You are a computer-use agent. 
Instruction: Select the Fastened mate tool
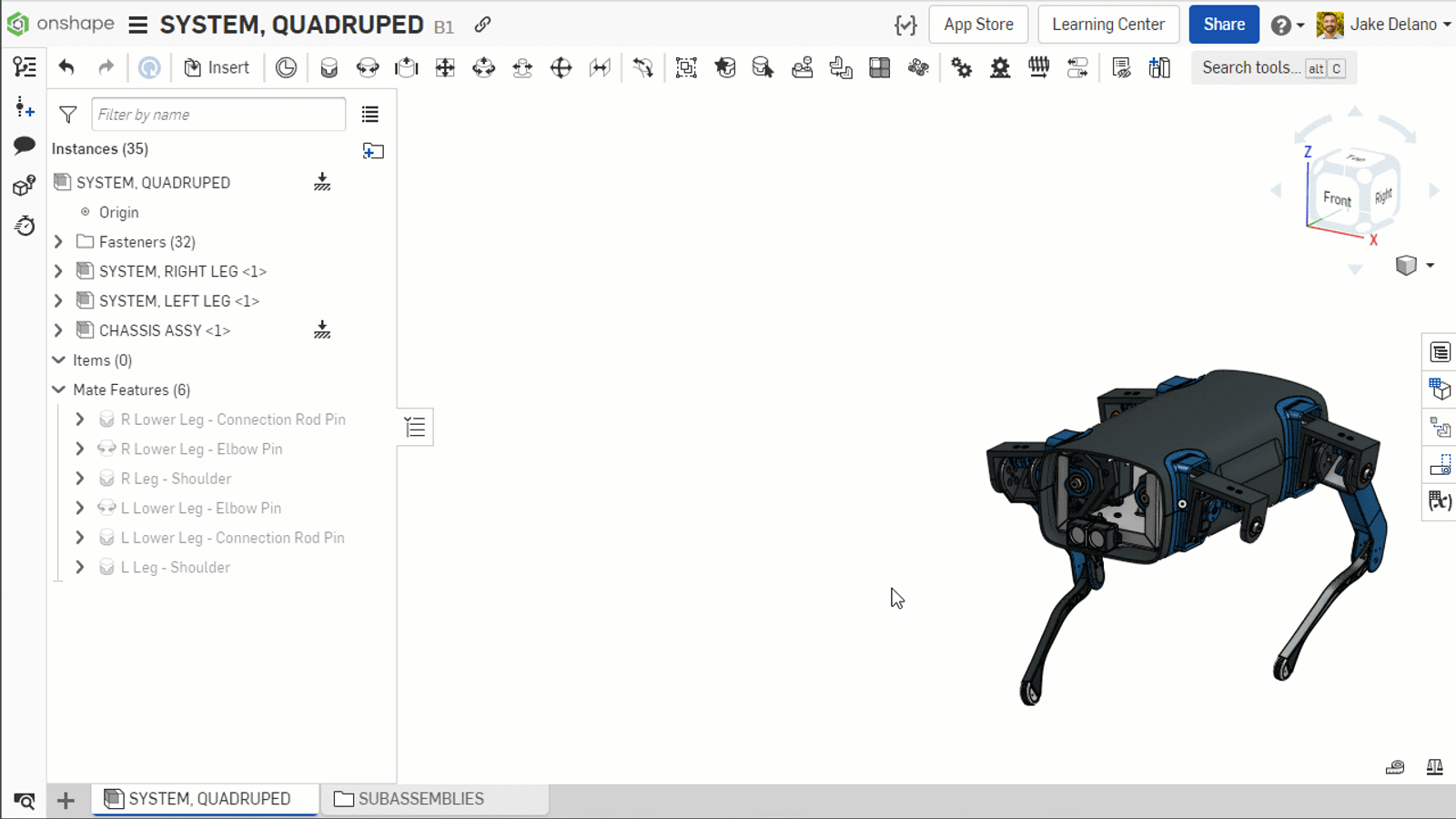[329, 67]
